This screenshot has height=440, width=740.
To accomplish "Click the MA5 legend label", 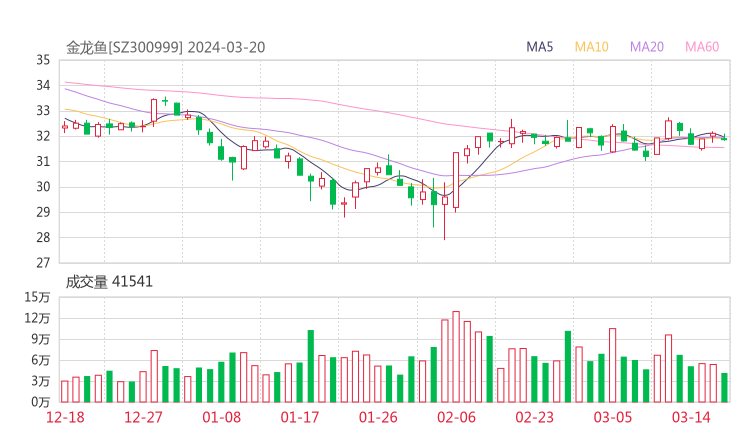I will pos(539,47).
